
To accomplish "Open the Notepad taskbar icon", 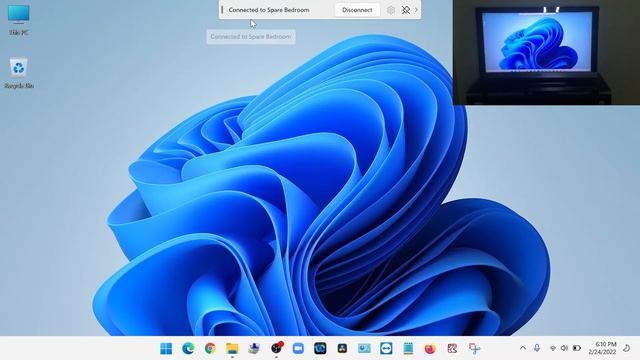I will point(408,349).
